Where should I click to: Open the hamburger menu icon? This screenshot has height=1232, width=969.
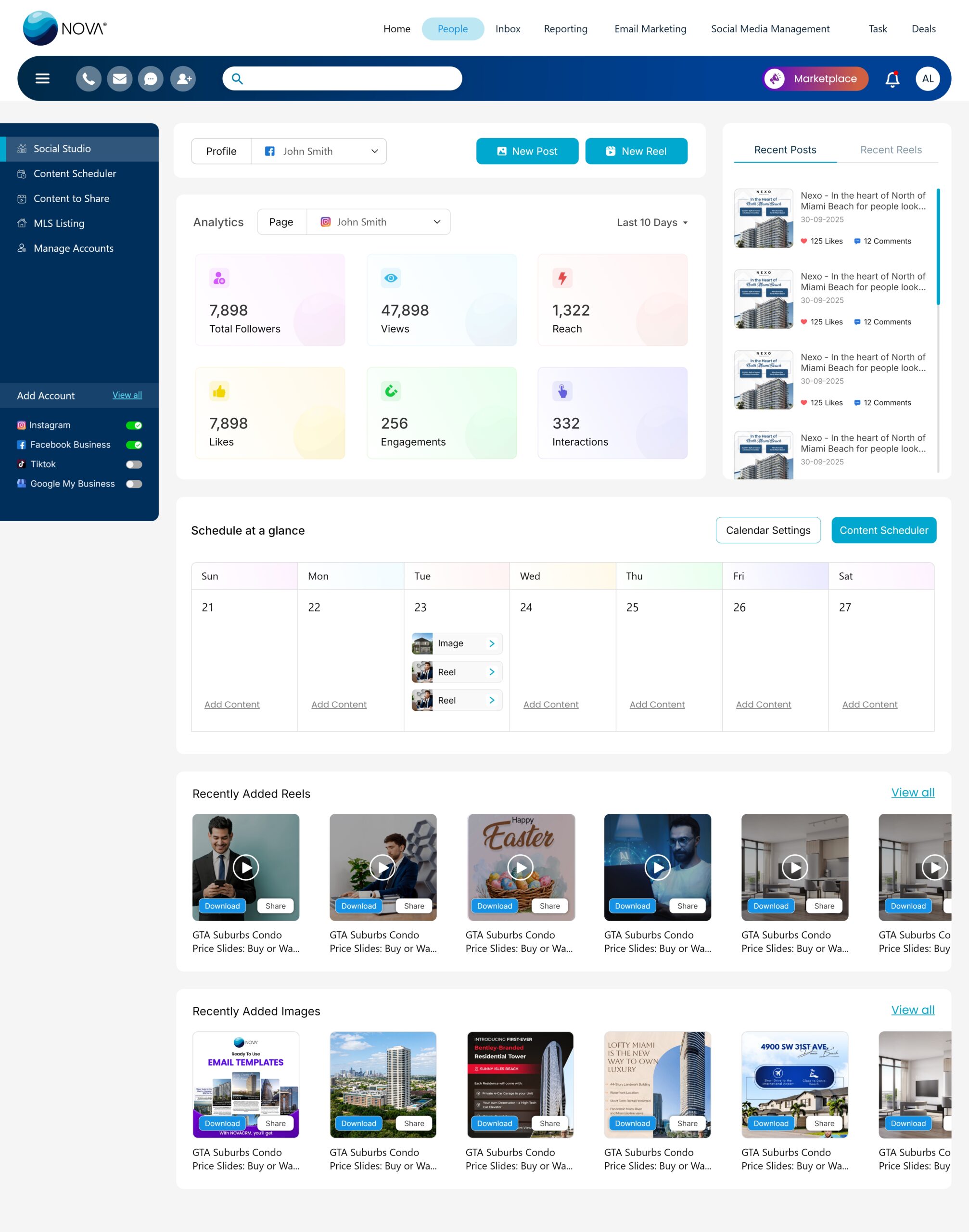click(x=42, y=79)
